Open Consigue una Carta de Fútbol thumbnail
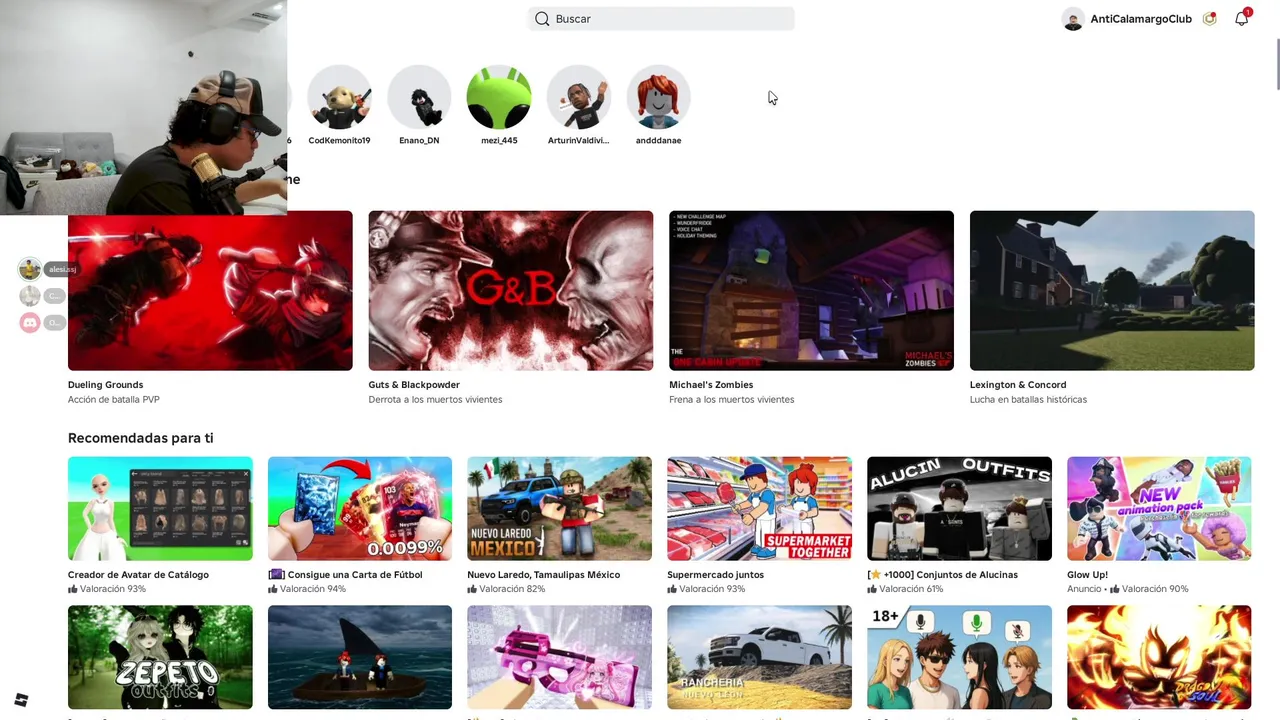 pos(360,509)
